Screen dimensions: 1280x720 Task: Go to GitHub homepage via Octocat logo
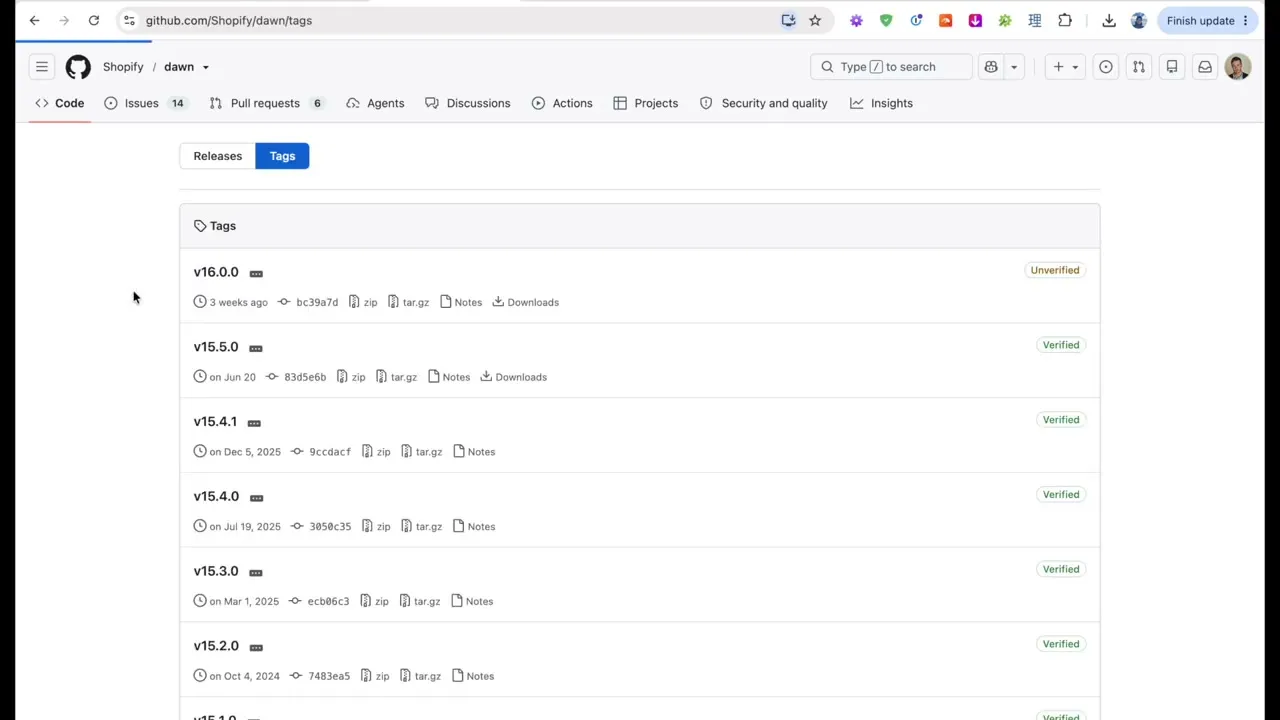coord(78,67)
